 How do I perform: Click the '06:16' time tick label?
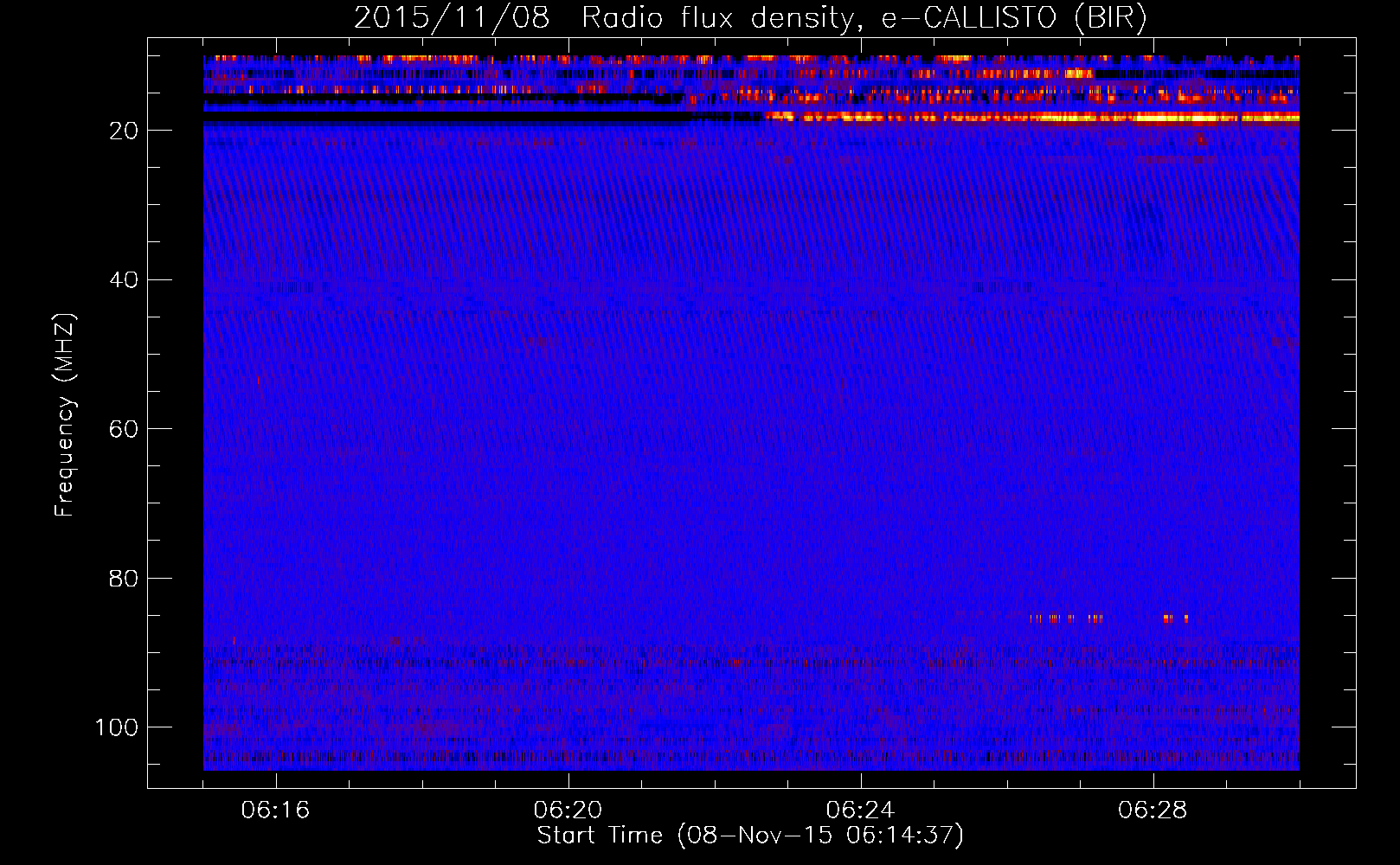coord(275,811)
